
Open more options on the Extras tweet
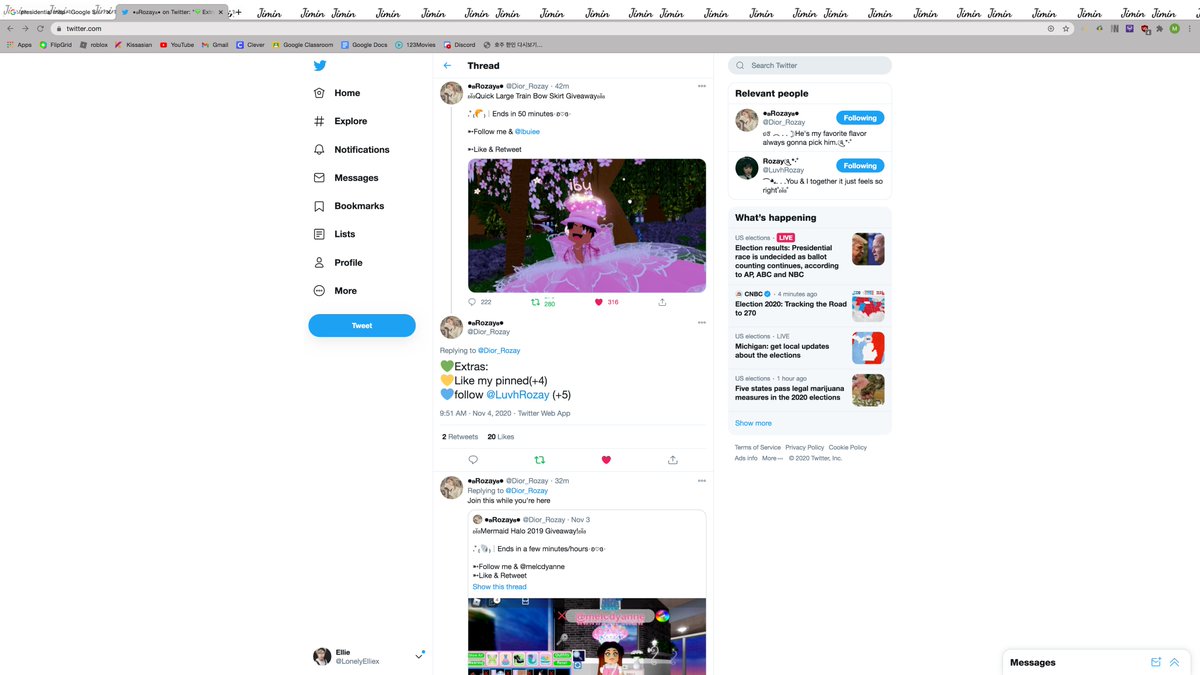[x=702, y=323]
